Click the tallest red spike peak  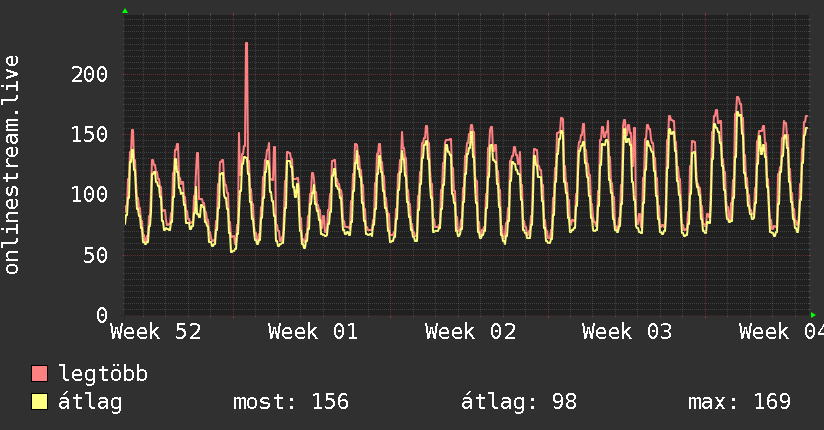(x=246, y=44)
